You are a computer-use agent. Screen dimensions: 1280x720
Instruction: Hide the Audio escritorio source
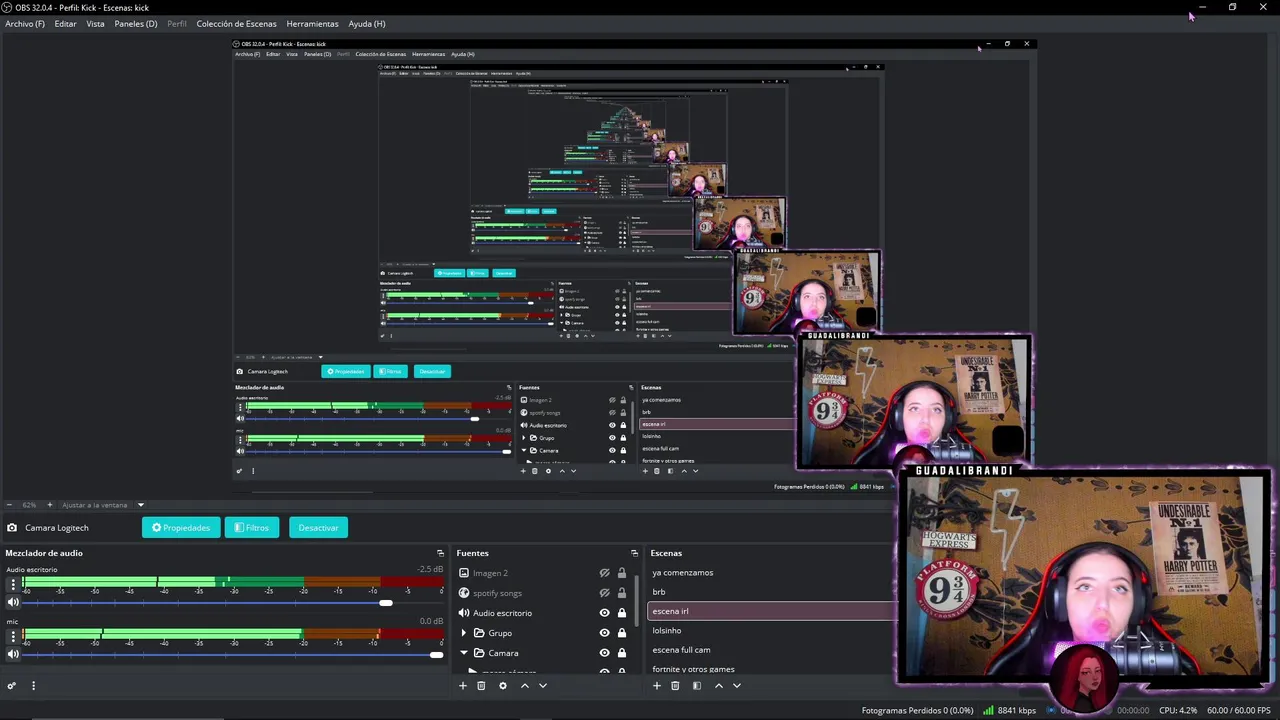[x=604, y=613]
